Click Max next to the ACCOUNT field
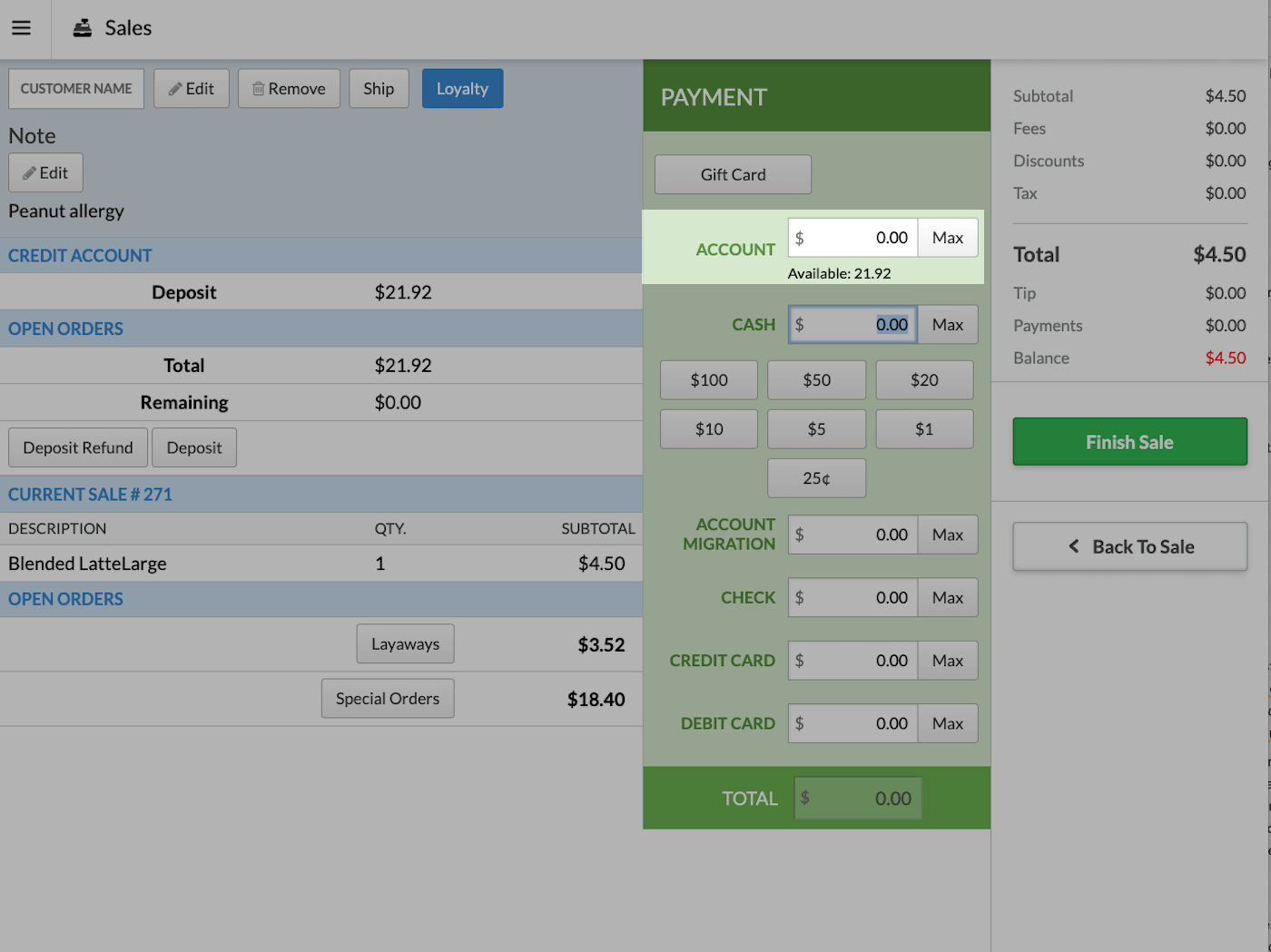Viewport: 1271px width, 952px height. (948, 237)
